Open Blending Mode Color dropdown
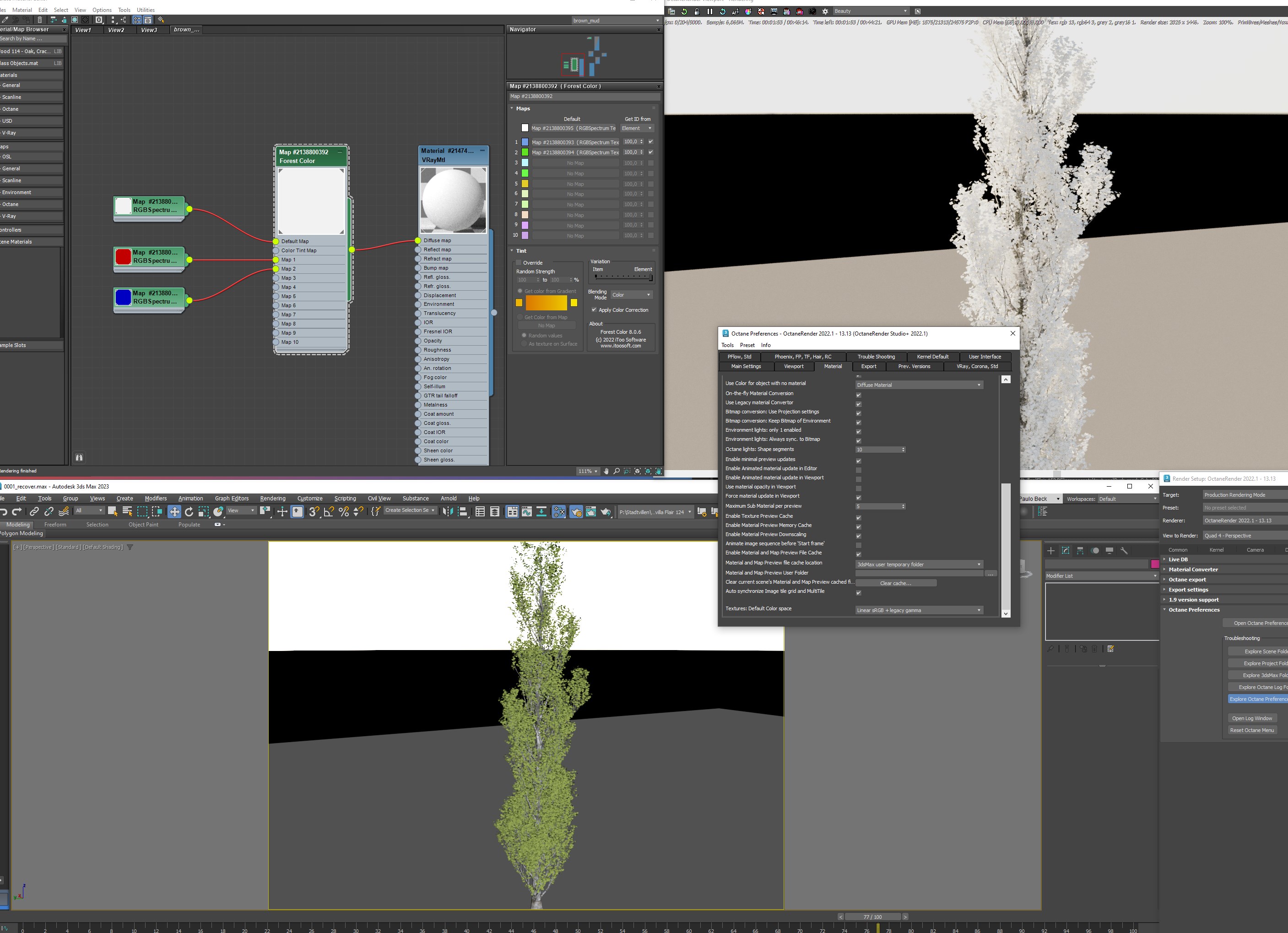 click(x=632, y=295)
